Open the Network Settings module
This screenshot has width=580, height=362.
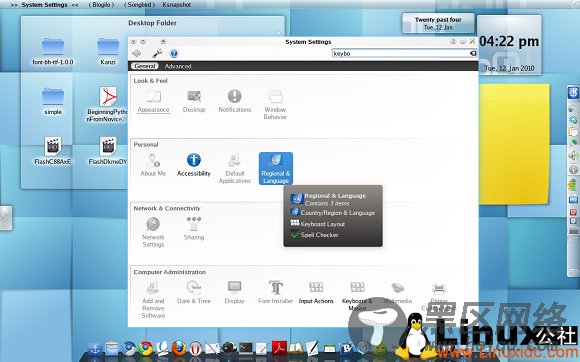click(153, 232)
